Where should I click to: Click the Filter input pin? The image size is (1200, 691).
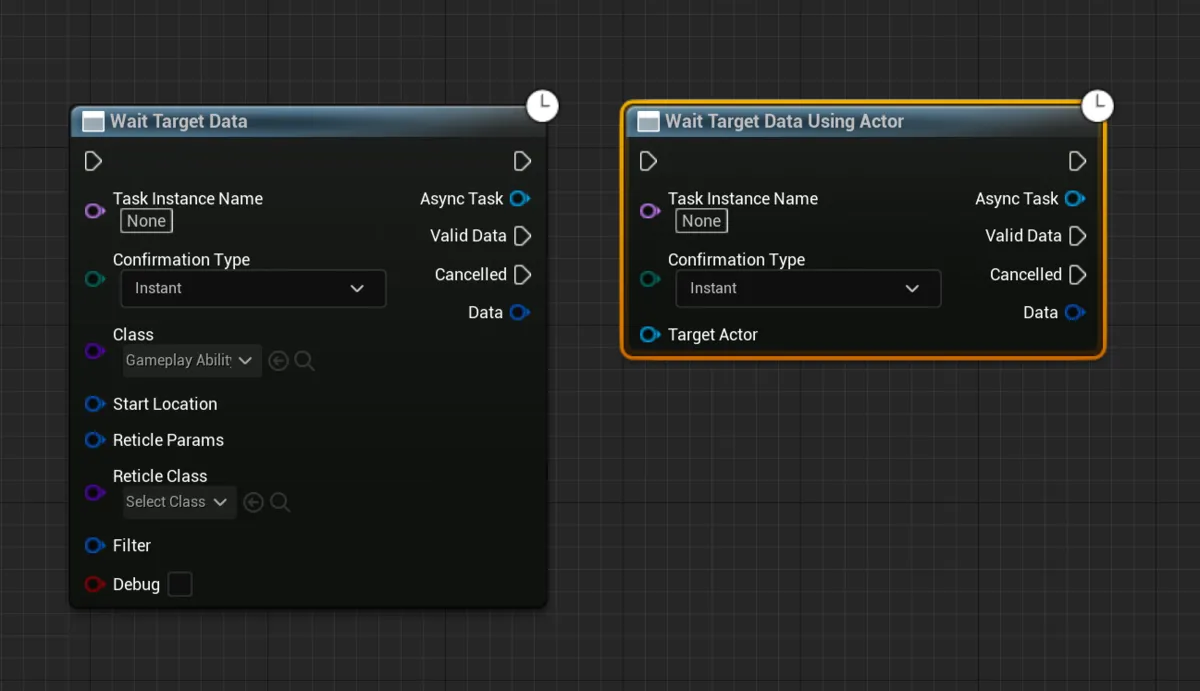pyautogui.click(x=95, y=545)
